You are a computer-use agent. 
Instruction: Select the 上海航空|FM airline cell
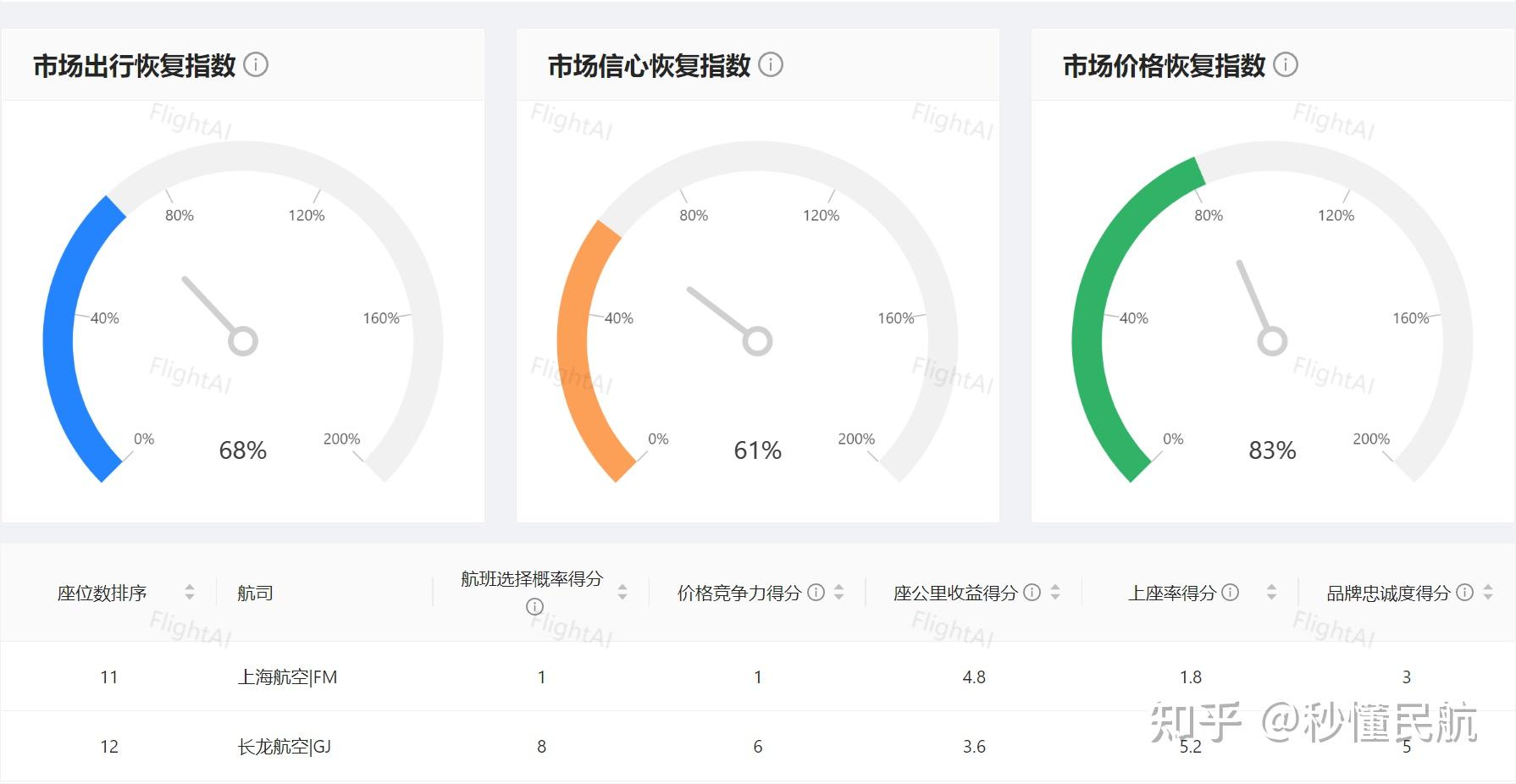pyautogui.click(x=287, y=677)
